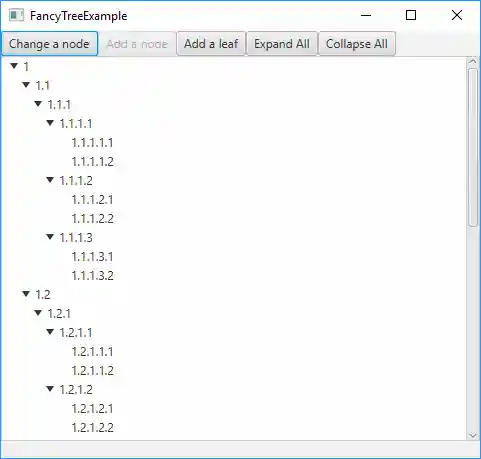Click the Change a node button
The height and width of the screenshot is (459, 481).
(x=49, y=44)
